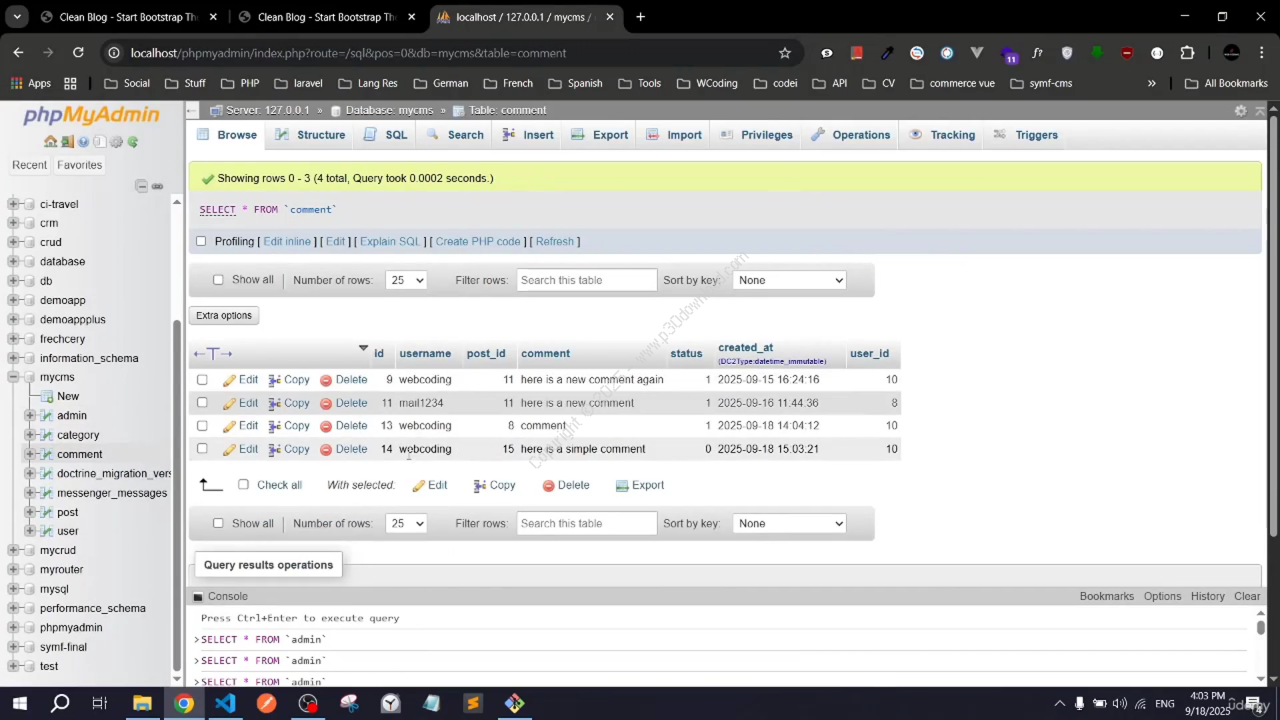Open the Query results operations button
The image size is (1280, 720).
(x=268, y=565)
